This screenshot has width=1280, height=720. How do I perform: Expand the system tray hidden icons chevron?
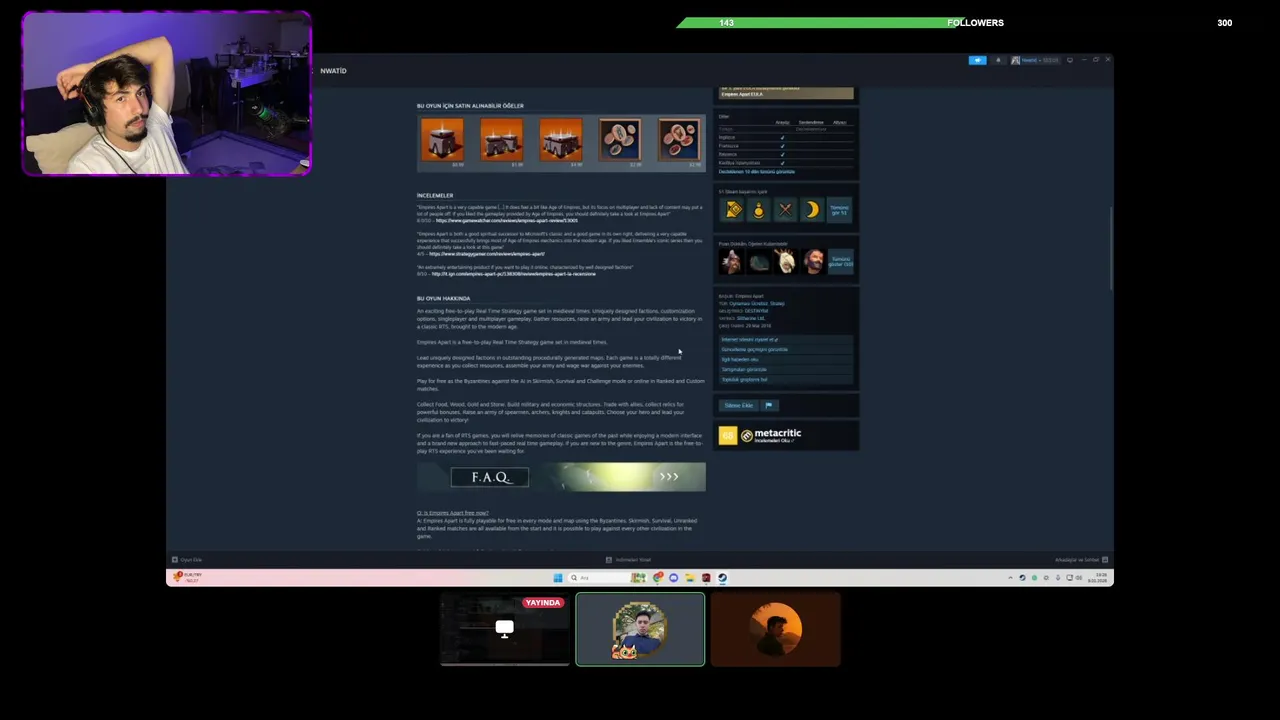coord(1010,578)
